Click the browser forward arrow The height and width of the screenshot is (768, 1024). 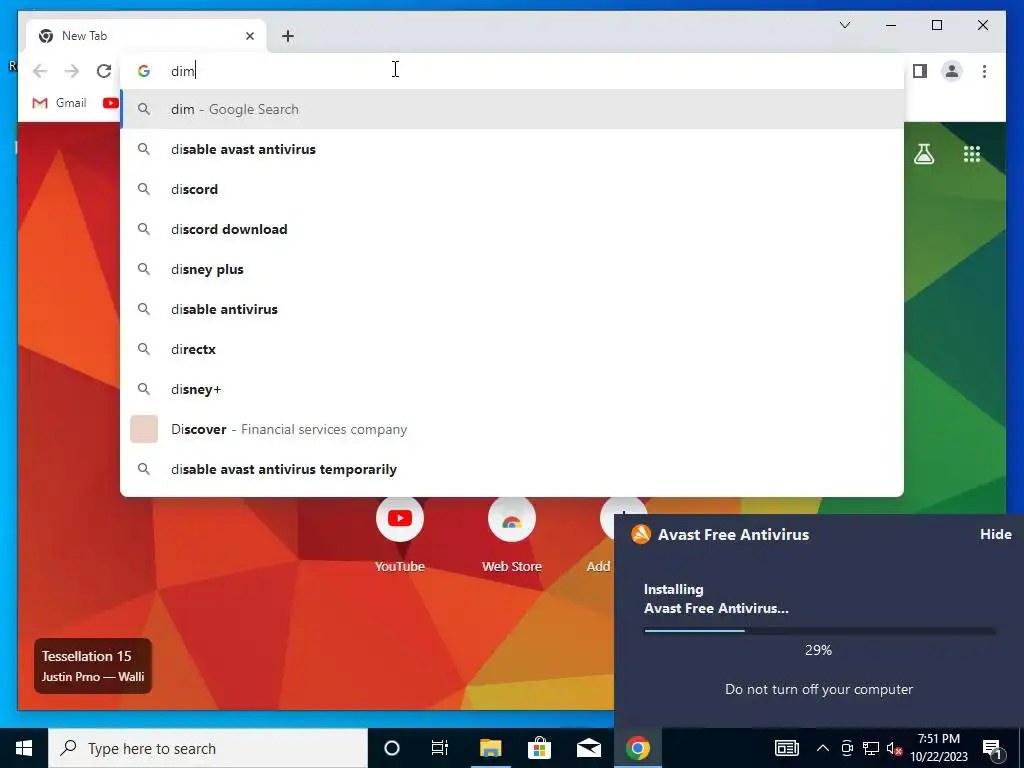[x=72, y=71]
